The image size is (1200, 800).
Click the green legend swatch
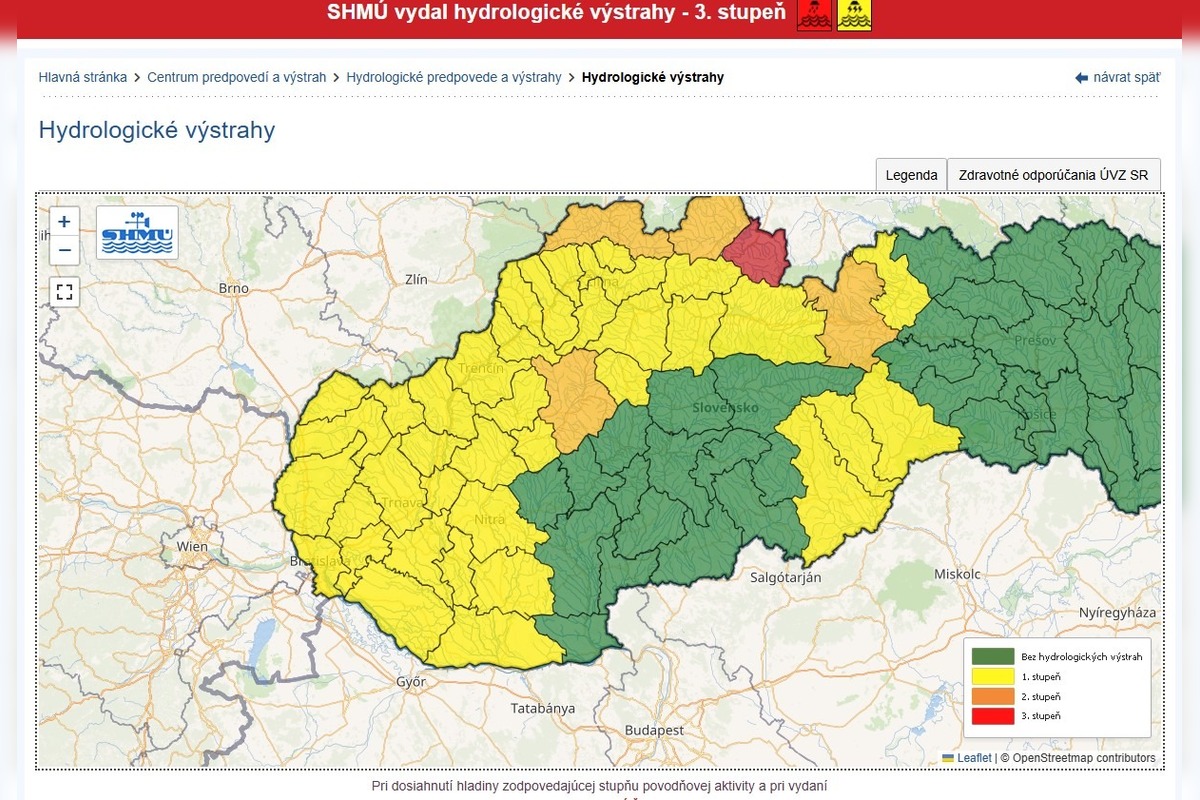(993, 657)
